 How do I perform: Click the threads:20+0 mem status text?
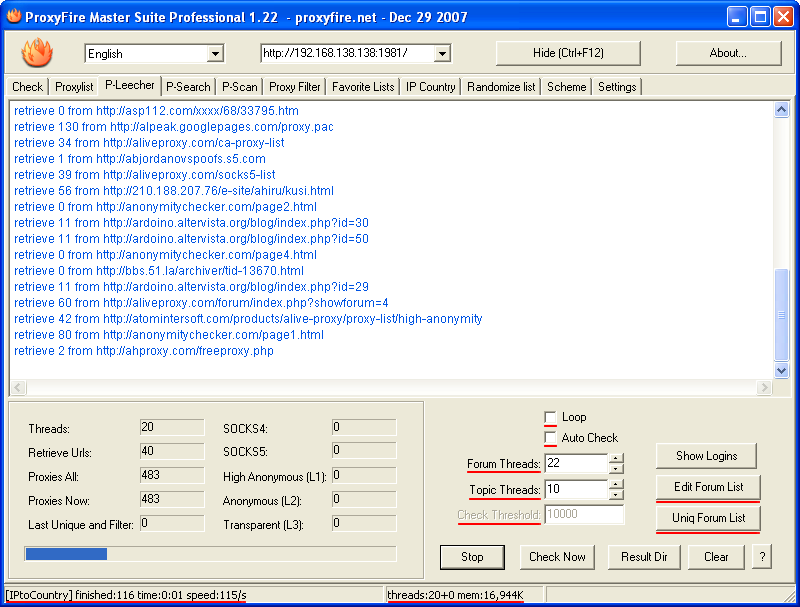coord(455,595)
